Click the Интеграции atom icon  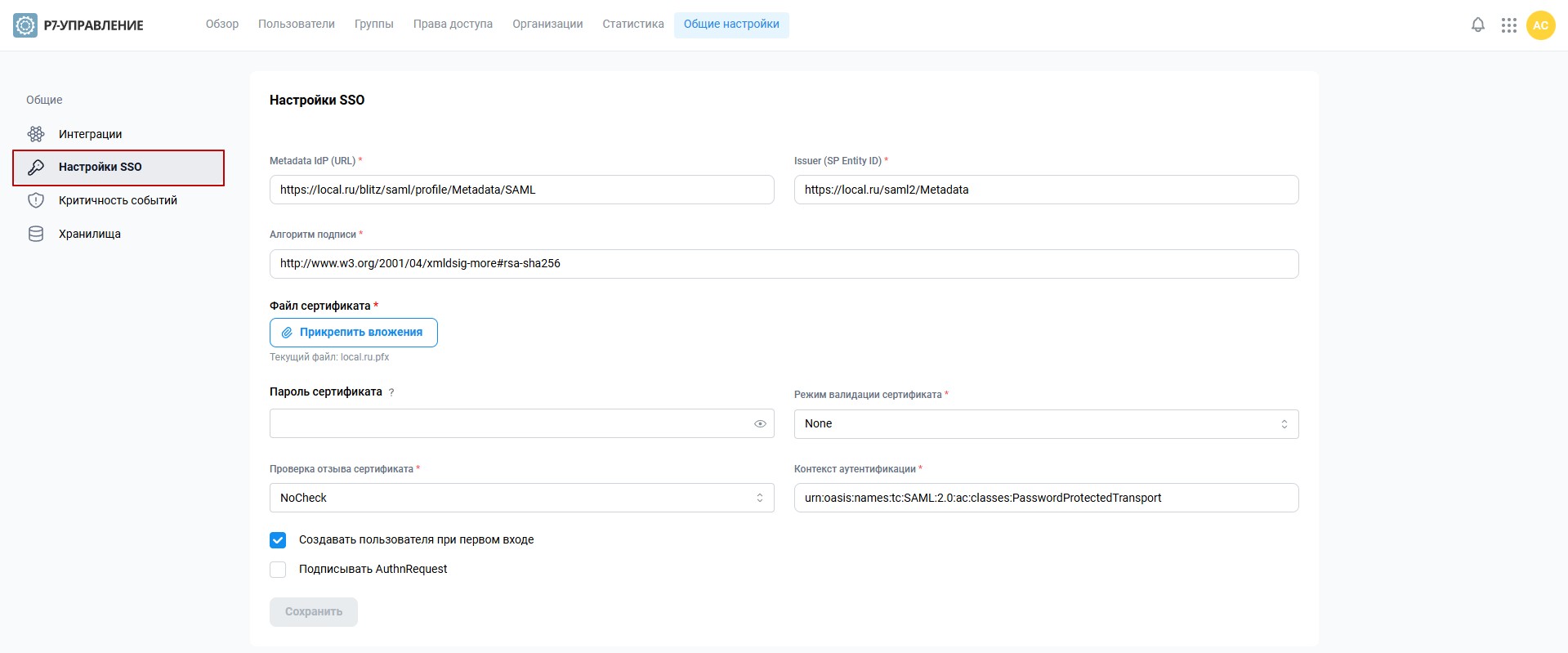(x=36, y=134)
